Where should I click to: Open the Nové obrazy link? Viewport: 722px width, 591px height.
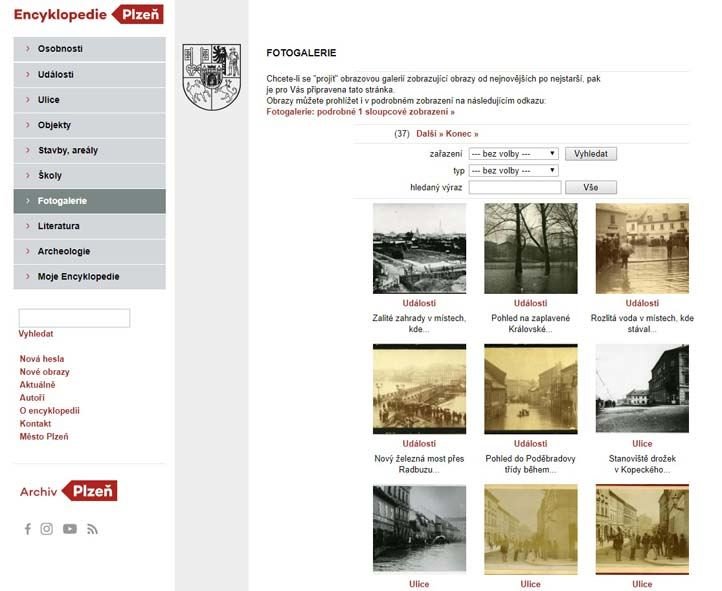point(45,372)
